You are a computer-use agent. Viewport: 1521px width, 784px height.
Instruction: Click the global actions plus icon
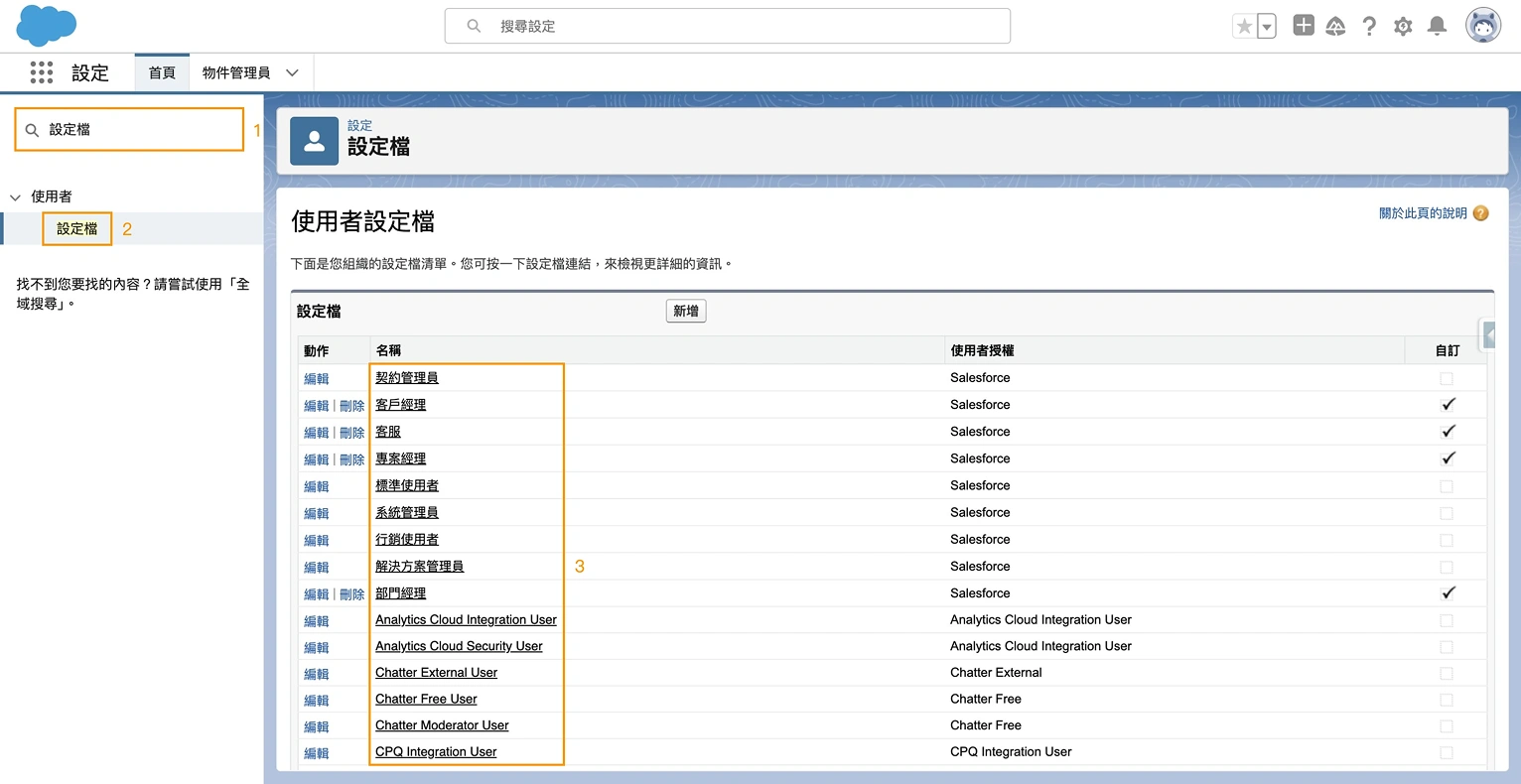pos(1303,26)
